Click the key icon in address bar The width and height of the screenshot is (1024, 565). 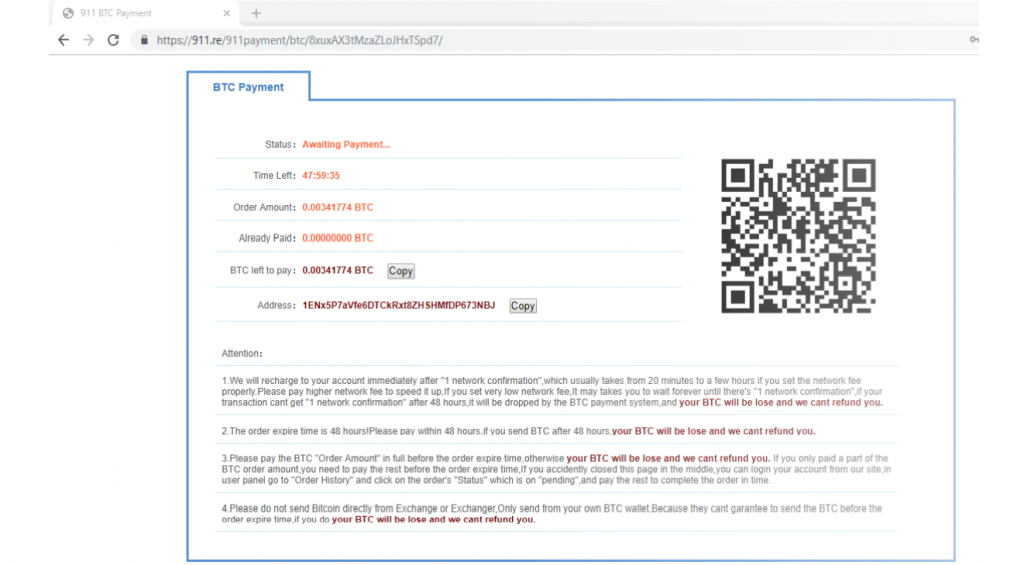point(973,40)
